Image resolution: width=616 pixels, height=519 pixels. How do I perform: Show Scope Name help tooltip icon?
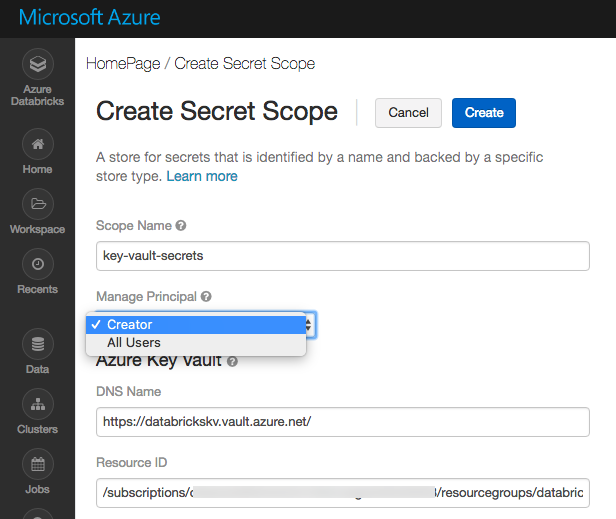[181, 226]
